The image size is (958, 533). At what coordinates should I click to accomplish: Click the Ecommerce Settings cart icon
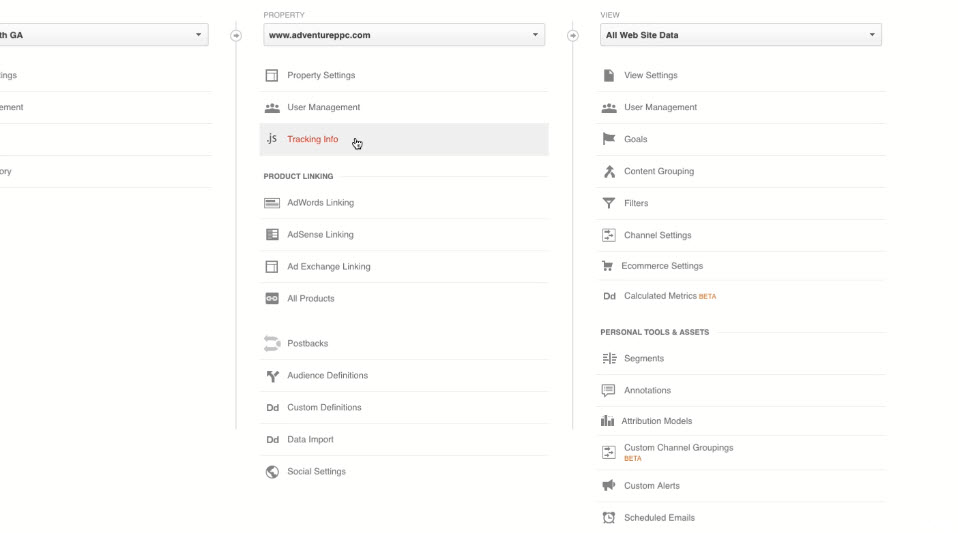point(607,266)
